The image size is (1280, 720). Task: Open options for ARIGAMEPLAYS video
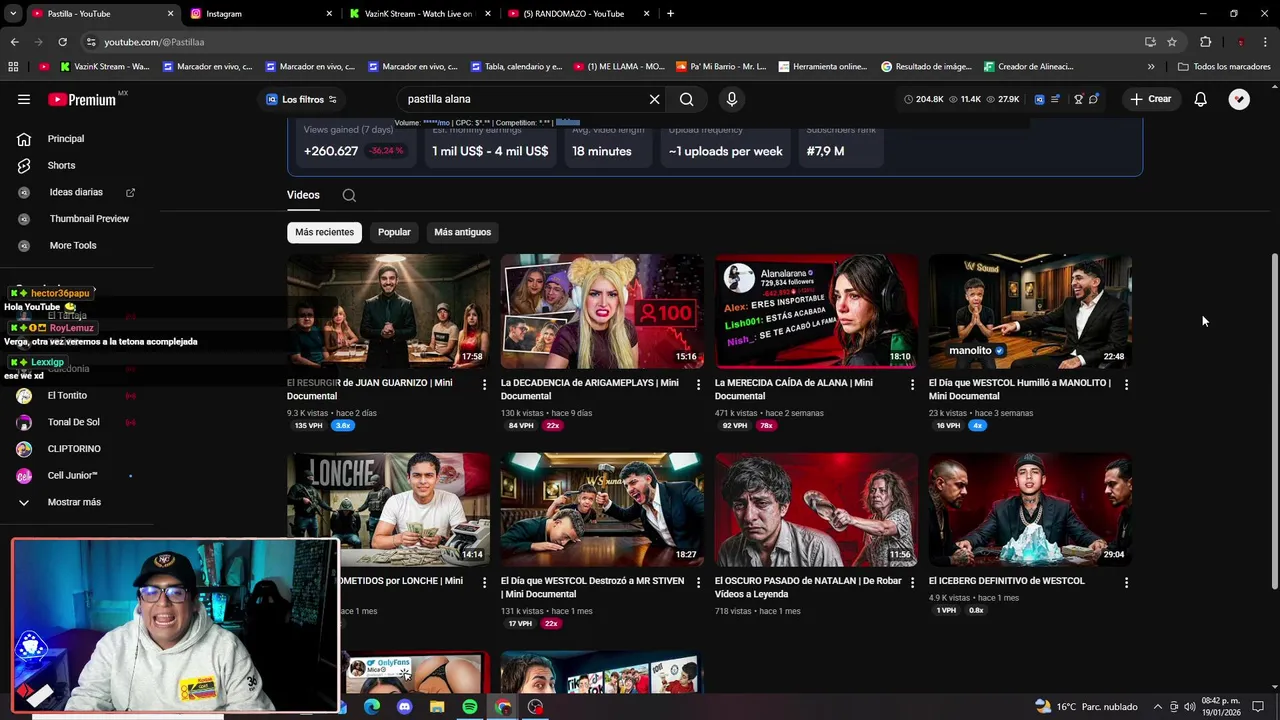coord(698,384)
